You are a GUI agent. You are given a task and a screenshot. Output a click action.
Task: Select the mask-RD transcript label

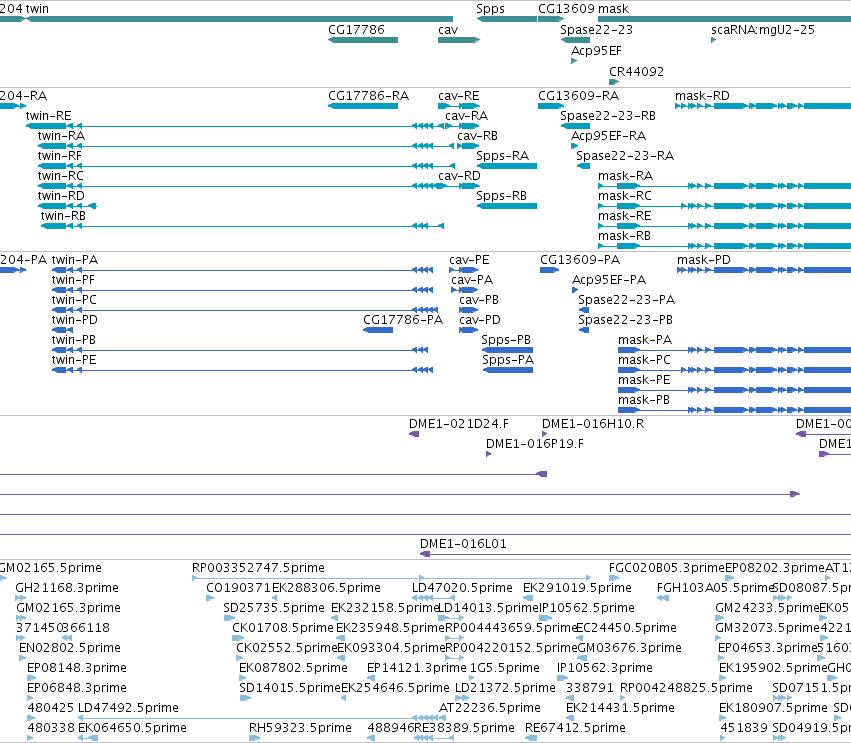(702, 96)
